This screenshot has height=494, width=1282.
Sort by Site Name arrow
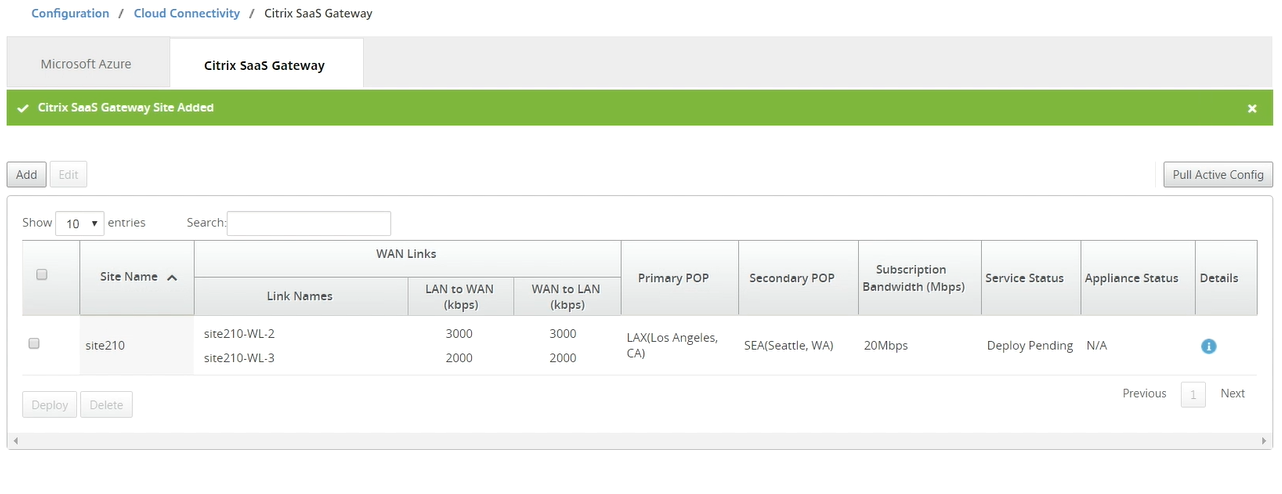click(x=172, y=277)
